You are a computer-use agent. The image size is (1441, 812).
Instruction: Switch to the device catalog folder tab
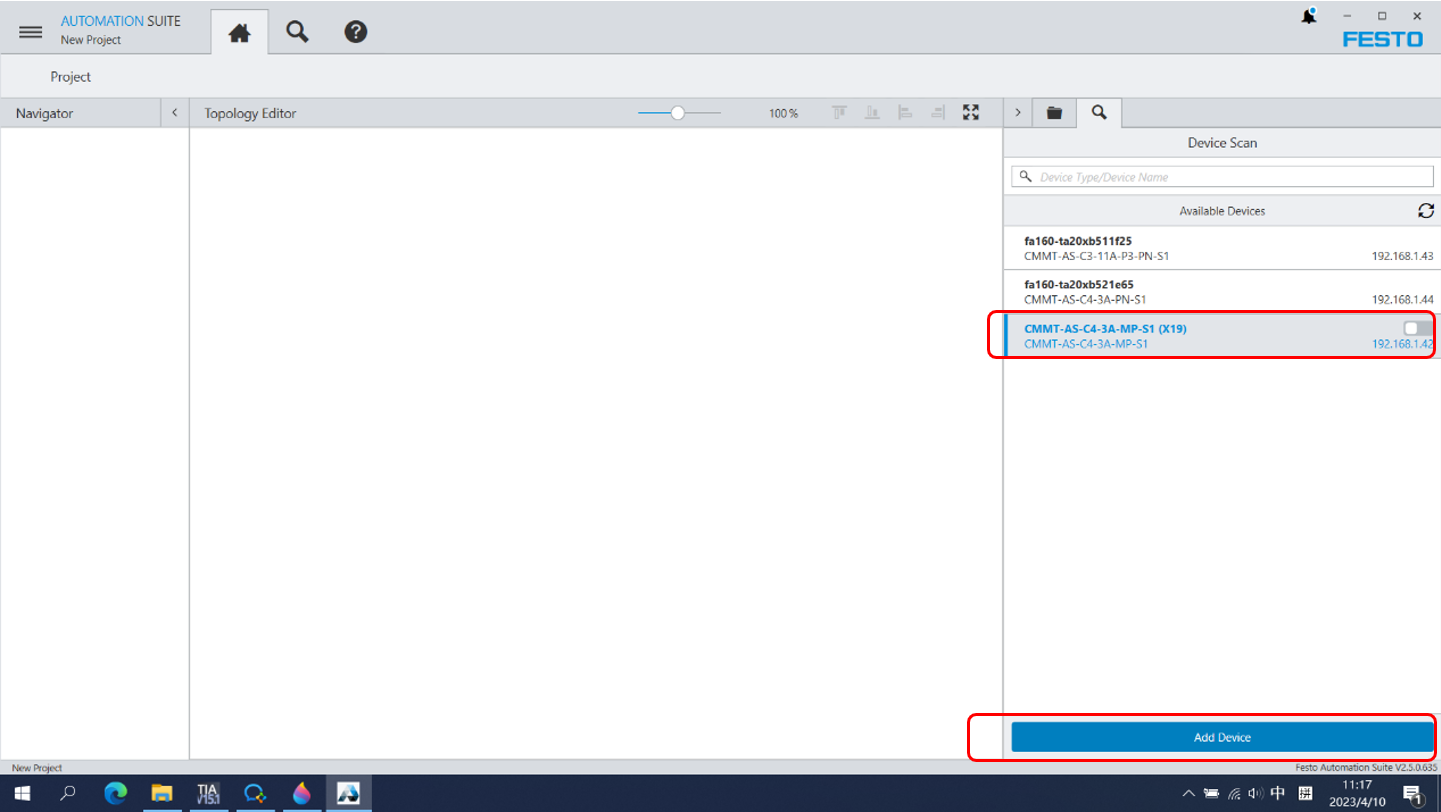coord(1054,113)
